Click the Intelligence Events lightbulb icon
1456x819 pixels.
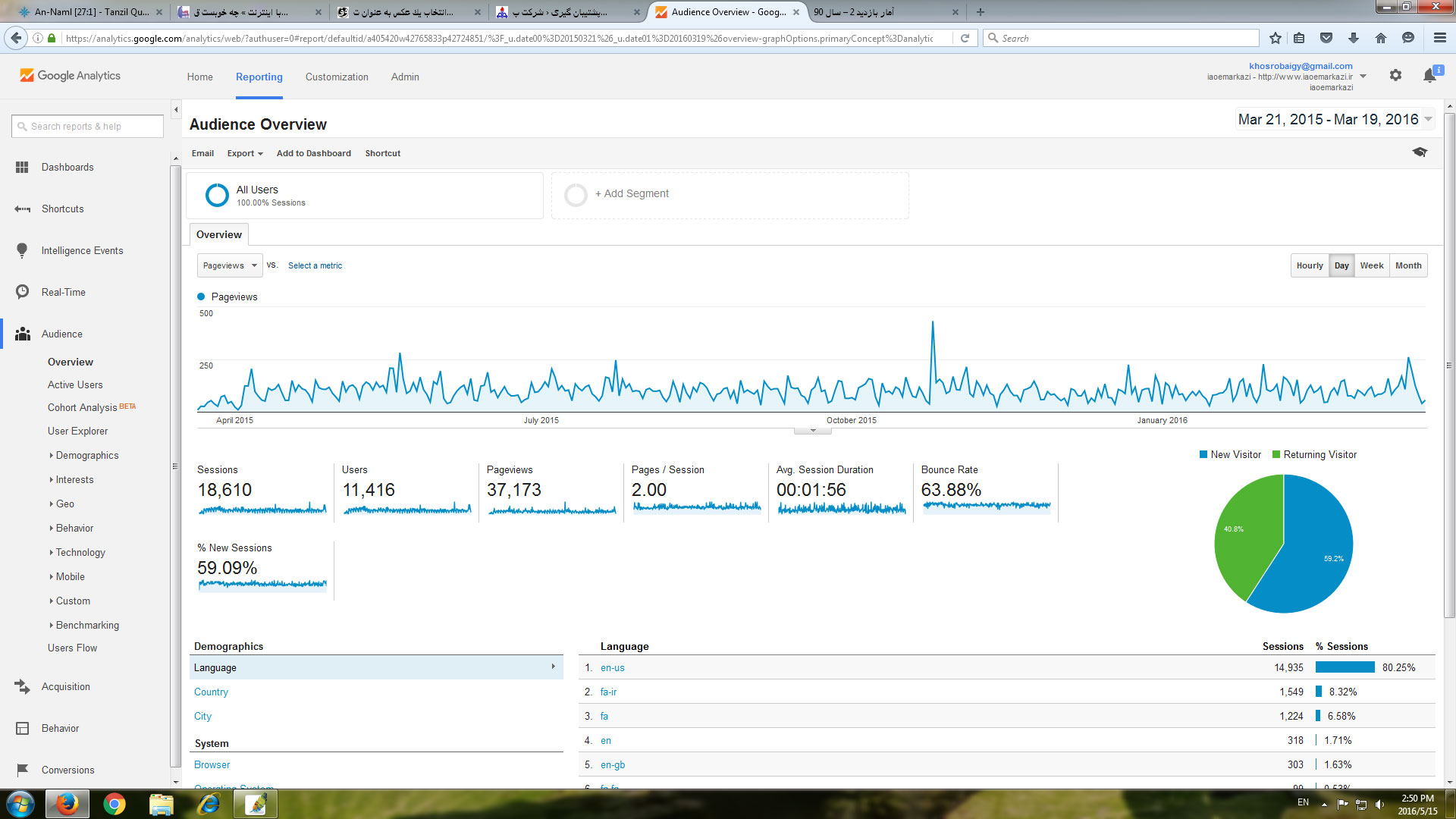click(x=23, y=250)
